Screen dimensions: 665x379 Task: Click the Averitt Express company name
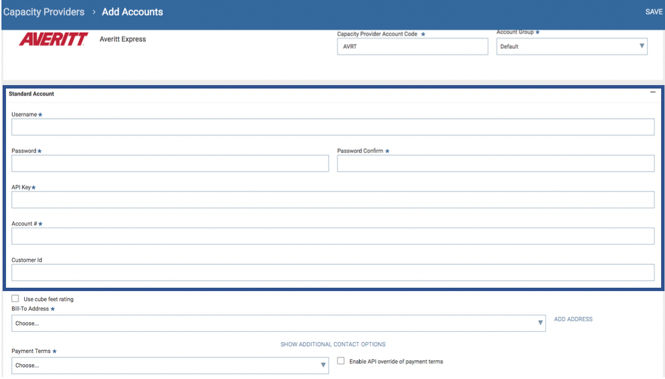coord(123,39)
